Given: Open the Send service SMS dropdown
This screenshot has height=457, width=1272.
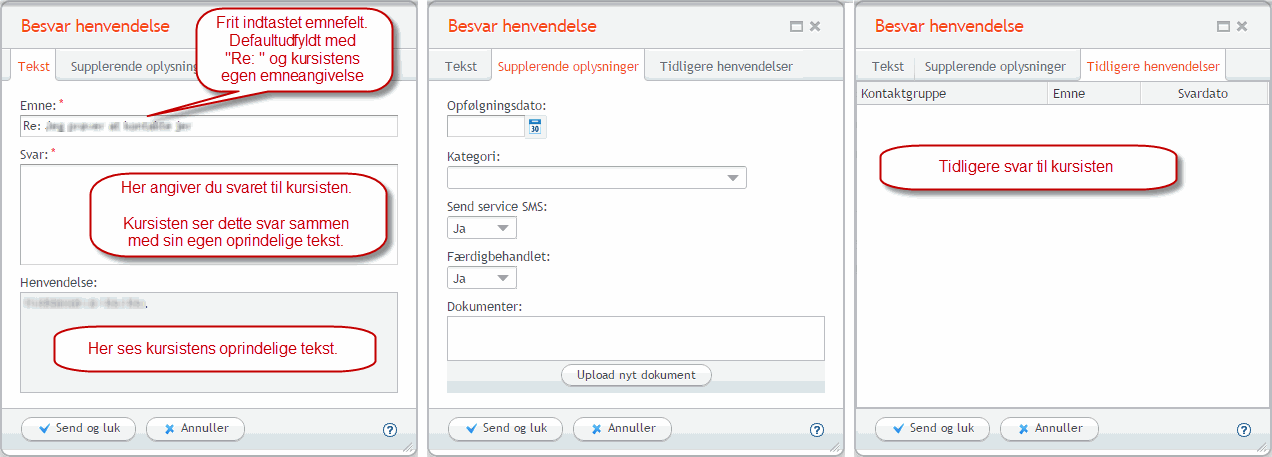Looking at the screenshot, I should tap(482, 228).
